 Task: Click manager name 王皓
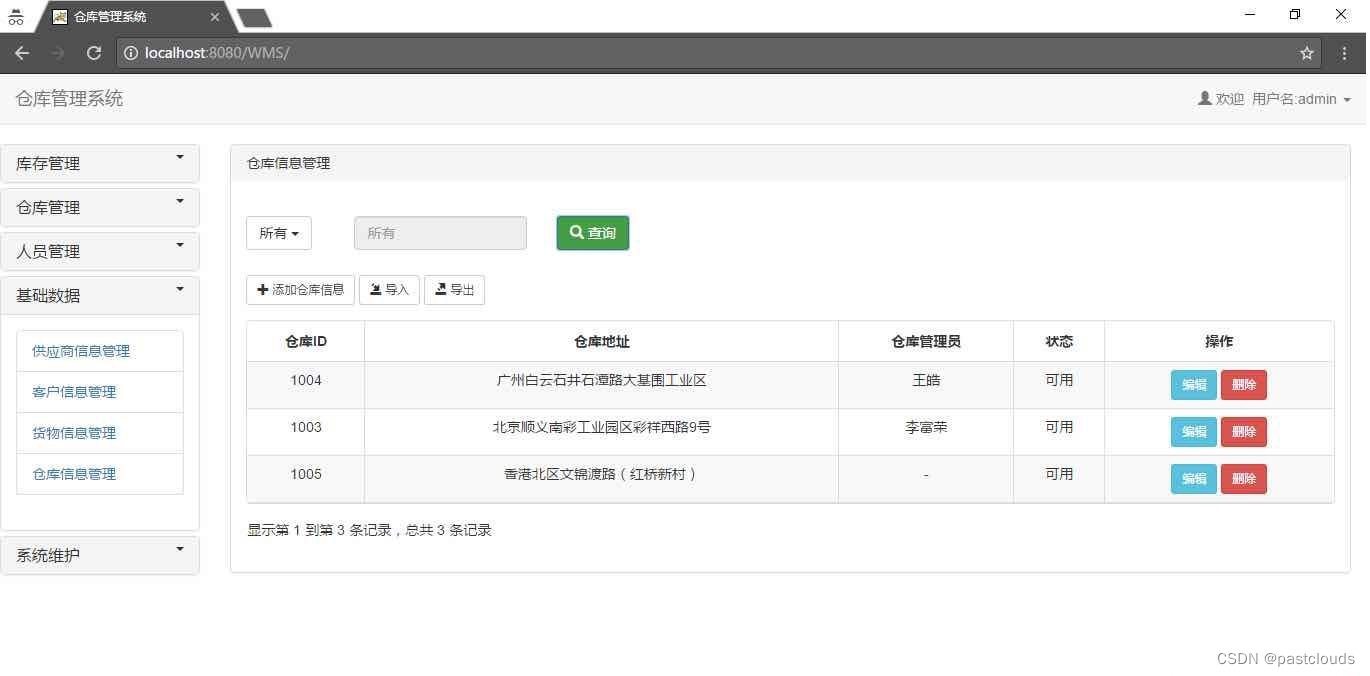926,380
